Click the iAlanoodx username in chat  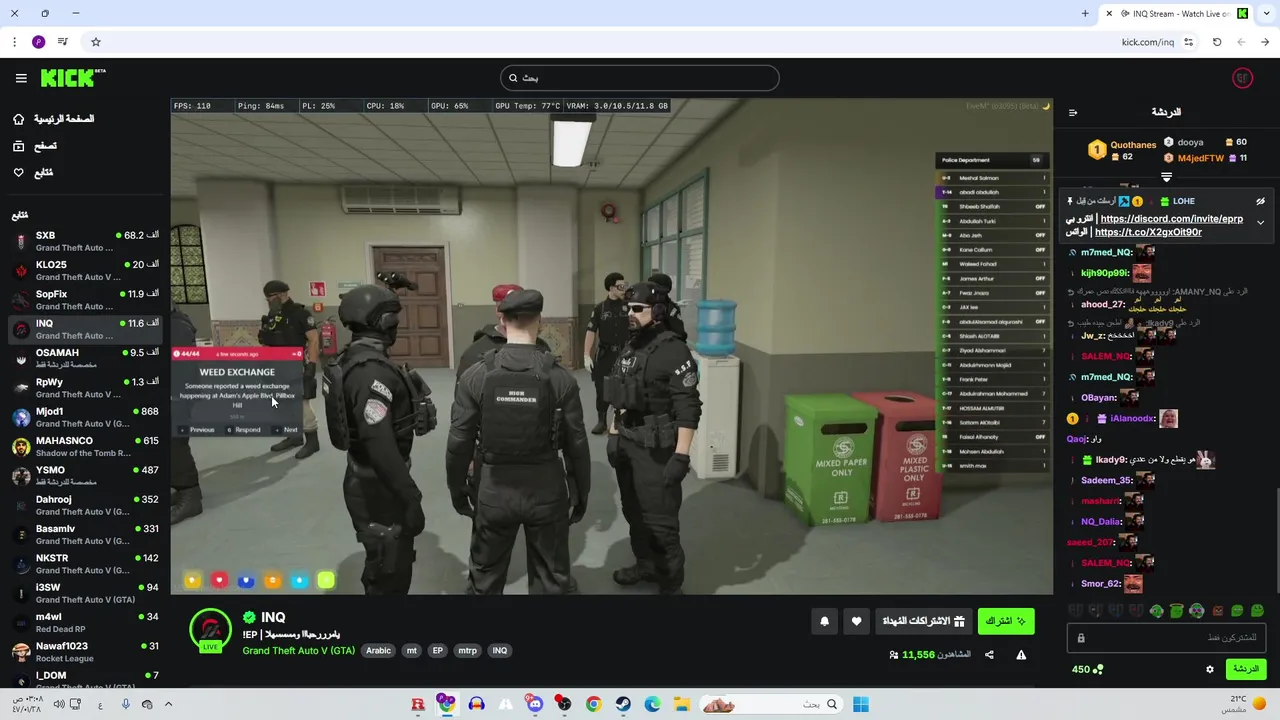(x=1131, y=419)
